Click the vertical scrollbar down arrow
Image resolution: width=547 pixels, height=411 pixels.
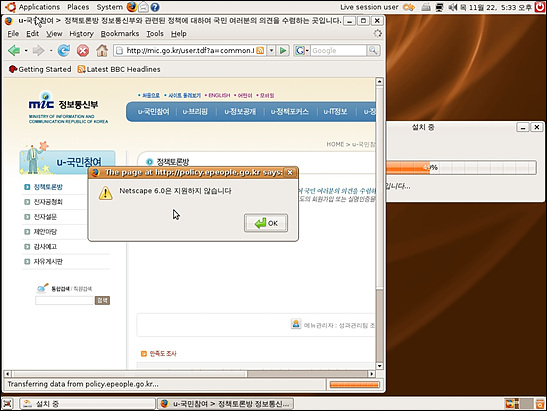[380, 366]
